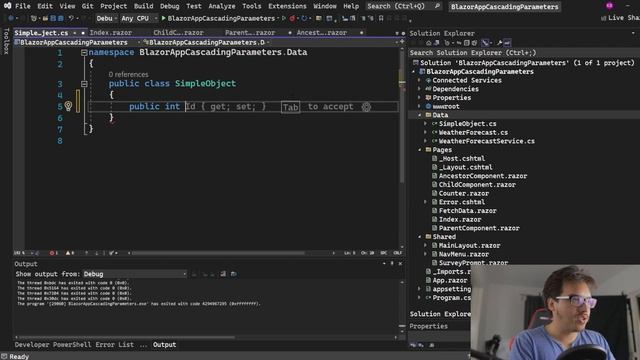Screen dimensions: 640x360
Task: Expand the wwwroot node arrow
Action: 420,107
